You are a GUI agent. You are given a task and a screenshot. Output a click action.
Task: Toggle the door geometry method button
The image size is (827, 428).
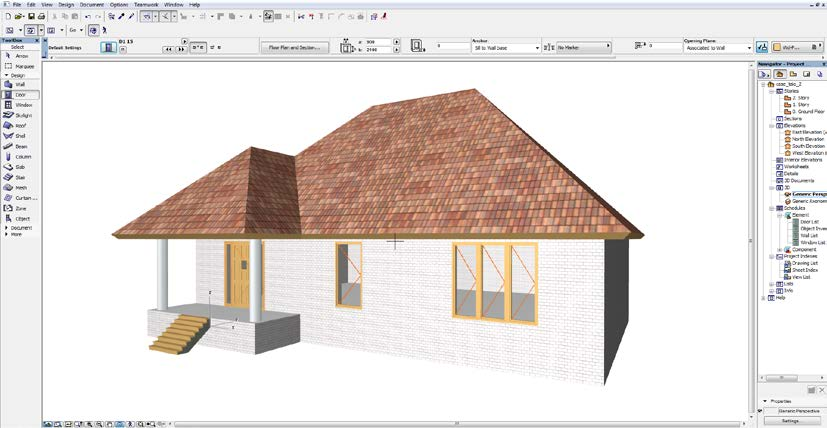pyautogui.click(x=198, y=47)
